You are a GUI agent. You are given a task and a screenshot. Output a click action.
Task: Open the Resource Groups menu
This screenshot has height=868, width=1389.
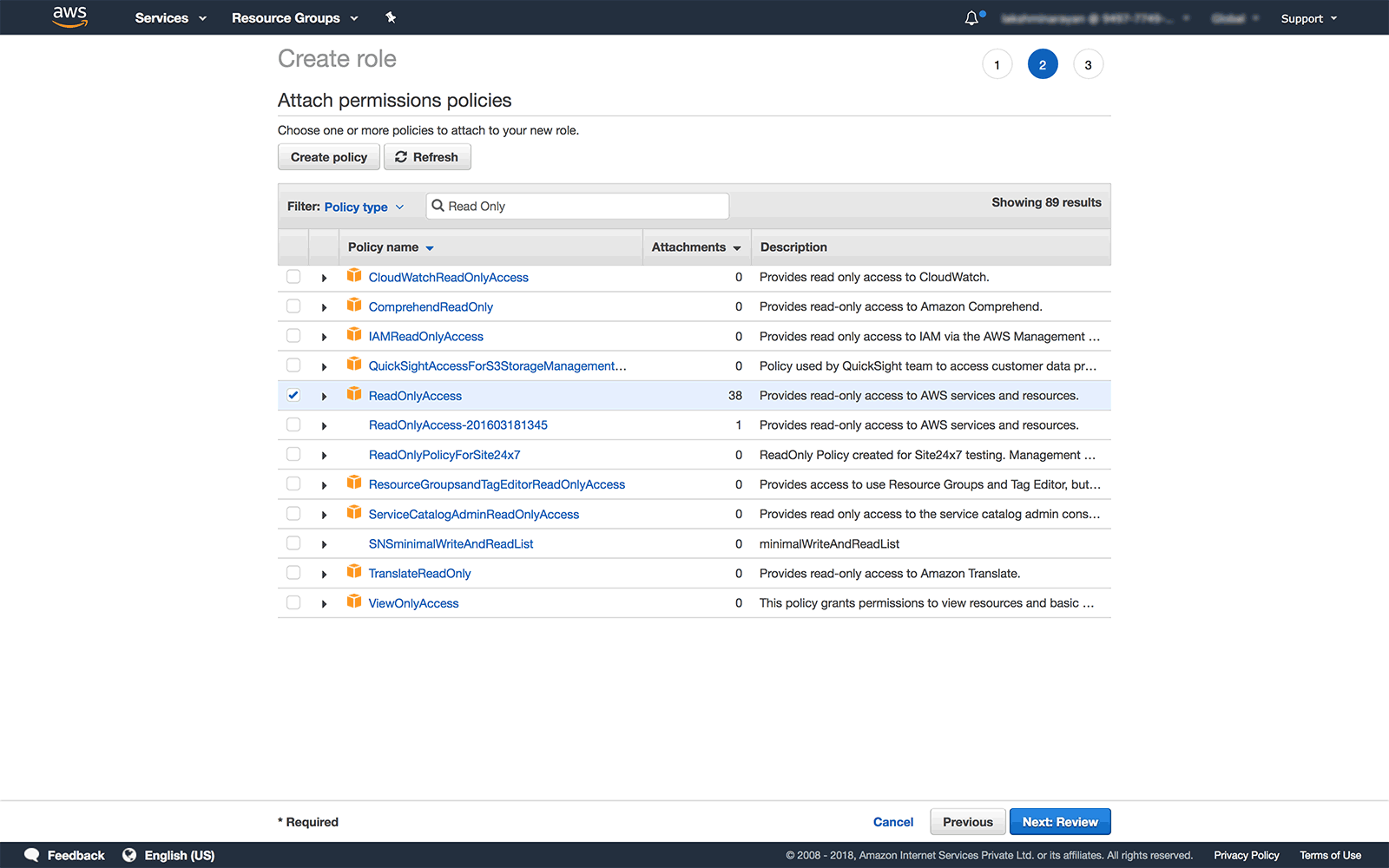(294, 18)
